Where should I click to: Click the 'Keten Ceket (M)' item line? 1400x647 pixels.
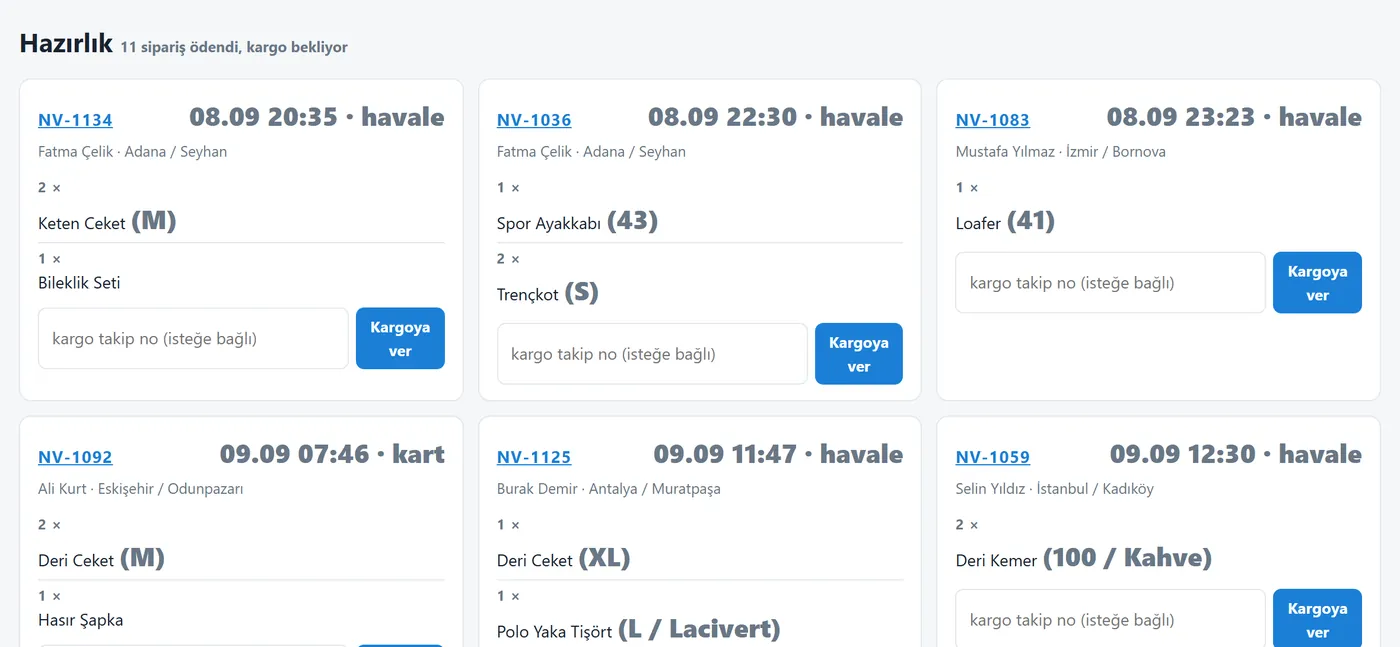(107, 221)
